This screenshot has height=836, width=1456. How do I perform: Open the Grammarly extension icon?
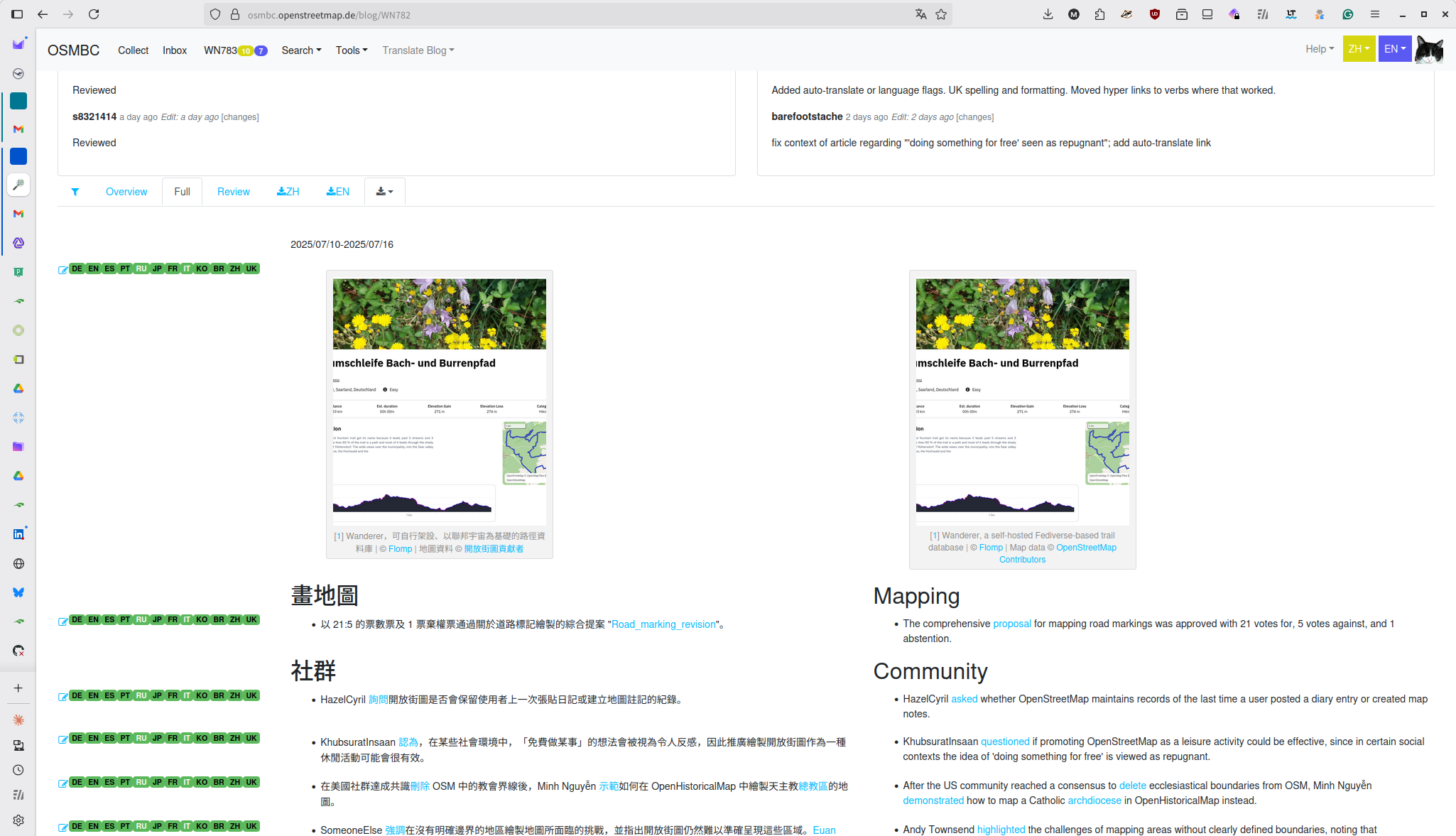coord(1347,14)
